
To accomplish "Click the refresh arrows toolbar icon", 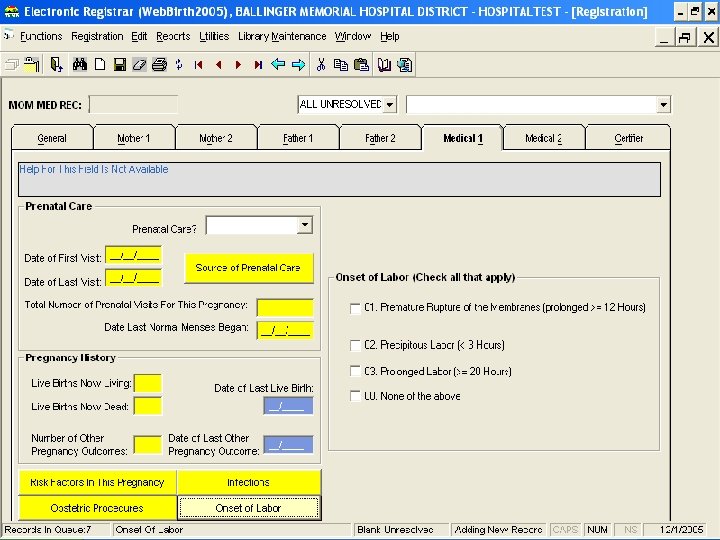I will coord(179,65).
